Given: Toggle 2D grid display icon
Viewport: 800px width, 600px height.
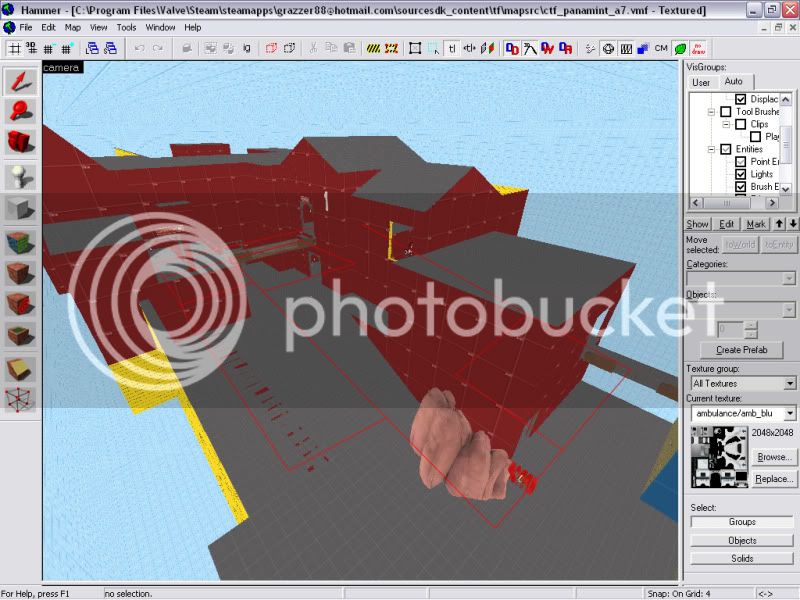Looking at the screenshot, I should [x=15, y=48].
